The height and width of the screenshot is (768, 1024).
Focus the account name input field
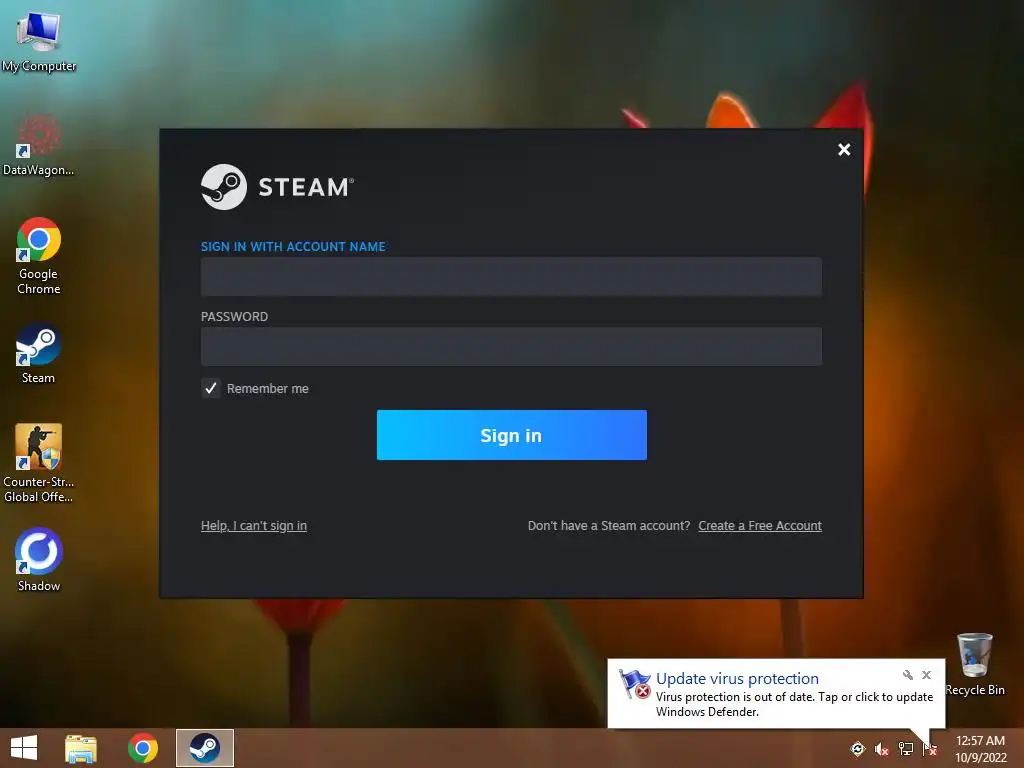click(511, 276)
